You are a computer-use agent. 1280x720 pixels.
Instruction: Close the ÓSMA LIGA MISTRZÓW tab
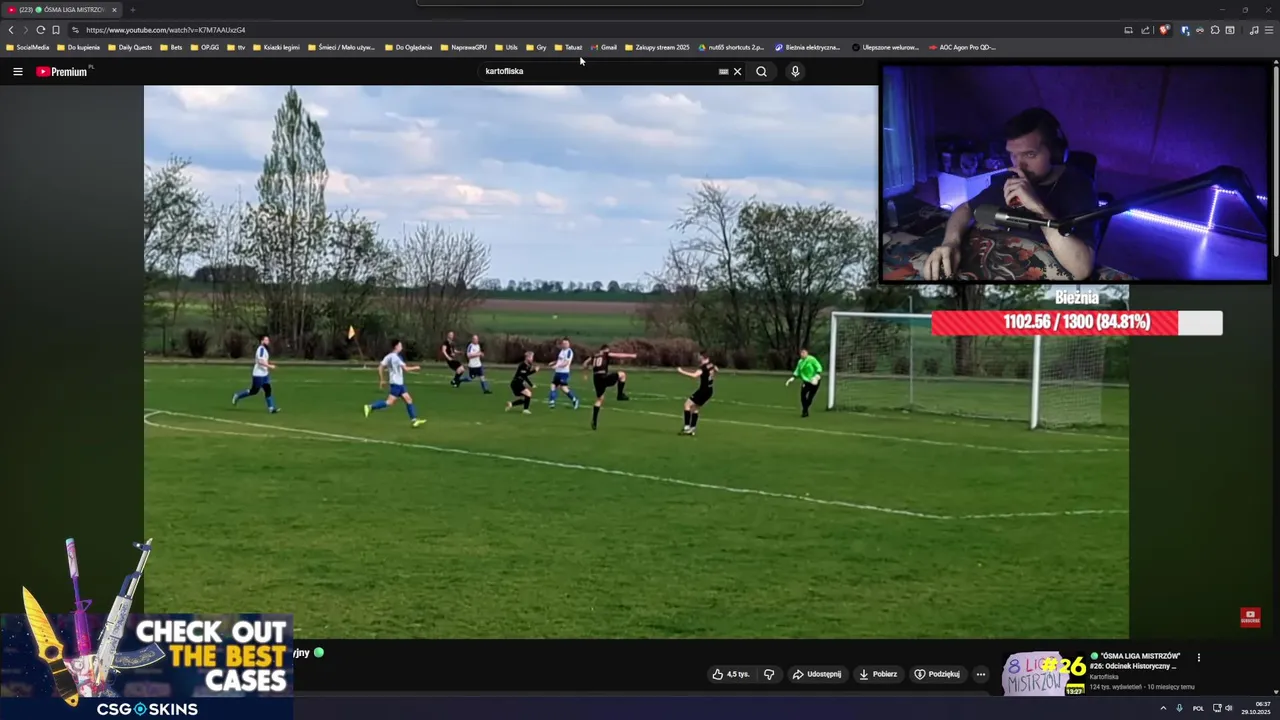point(114,10)
